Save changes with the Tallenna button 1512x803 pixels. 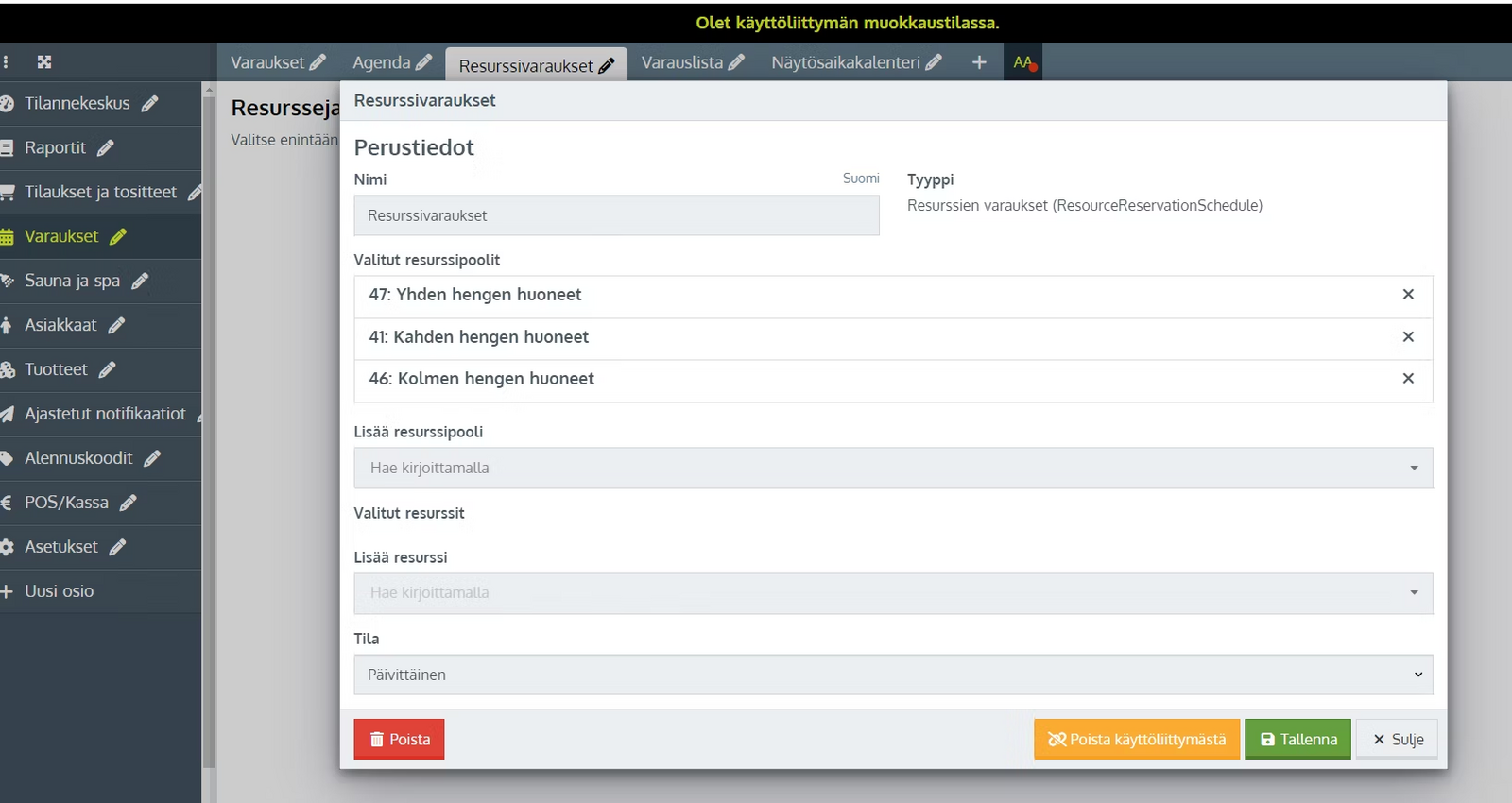click(1297, 740)
